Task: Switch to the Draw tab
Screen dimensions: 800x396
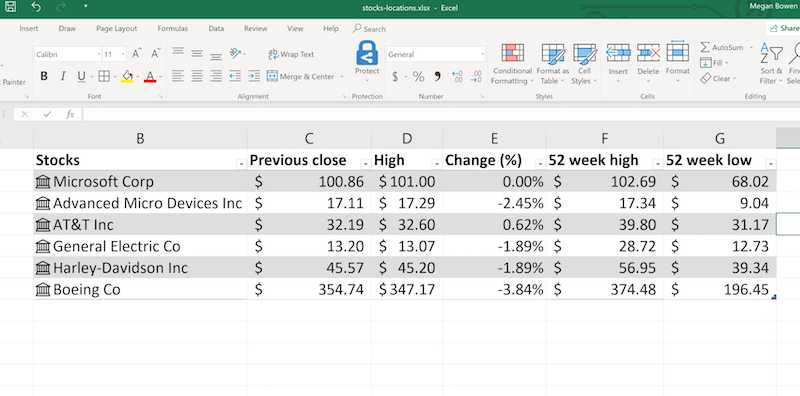Action: tap(67, 29)
